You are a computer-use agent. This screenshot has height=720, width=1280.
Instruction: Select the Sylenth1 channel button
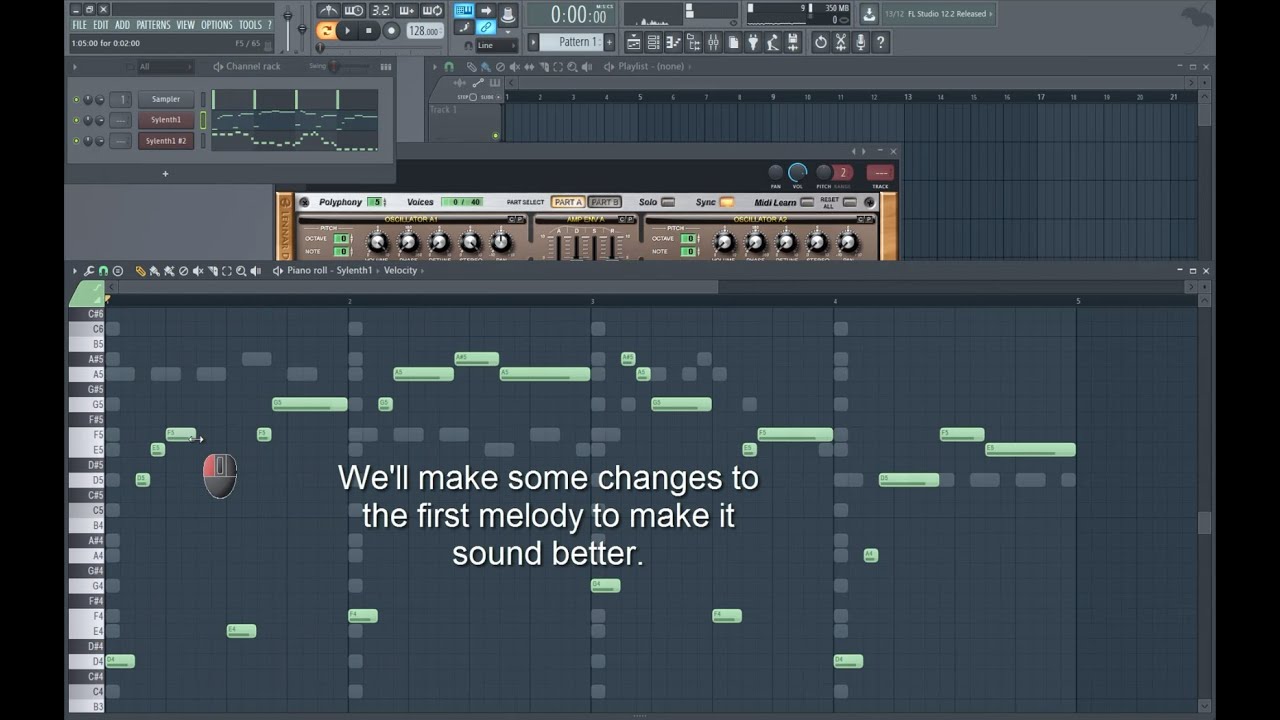[x=166, y=120]
